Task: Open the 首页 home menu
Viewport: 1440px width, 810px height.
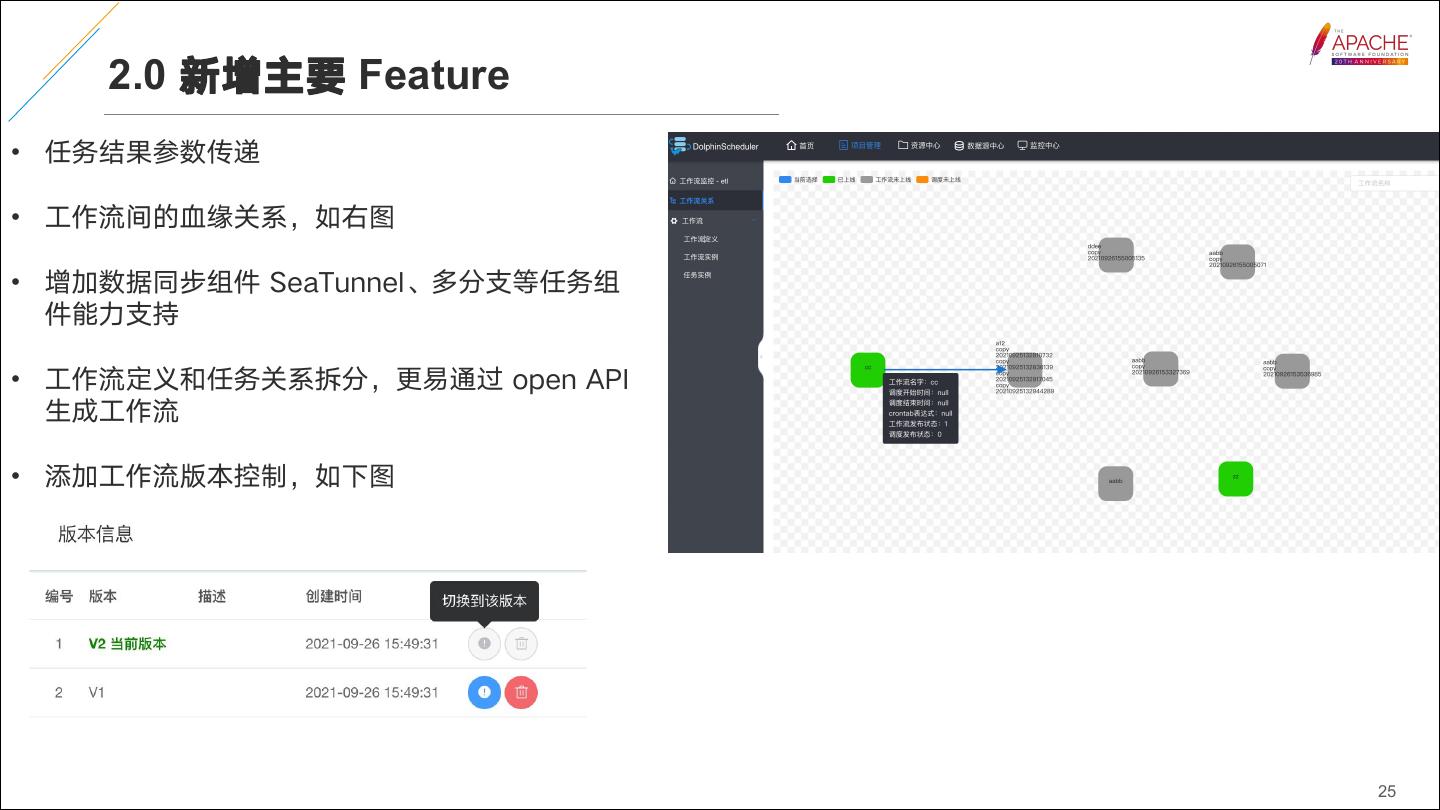Action: (801, 146)
